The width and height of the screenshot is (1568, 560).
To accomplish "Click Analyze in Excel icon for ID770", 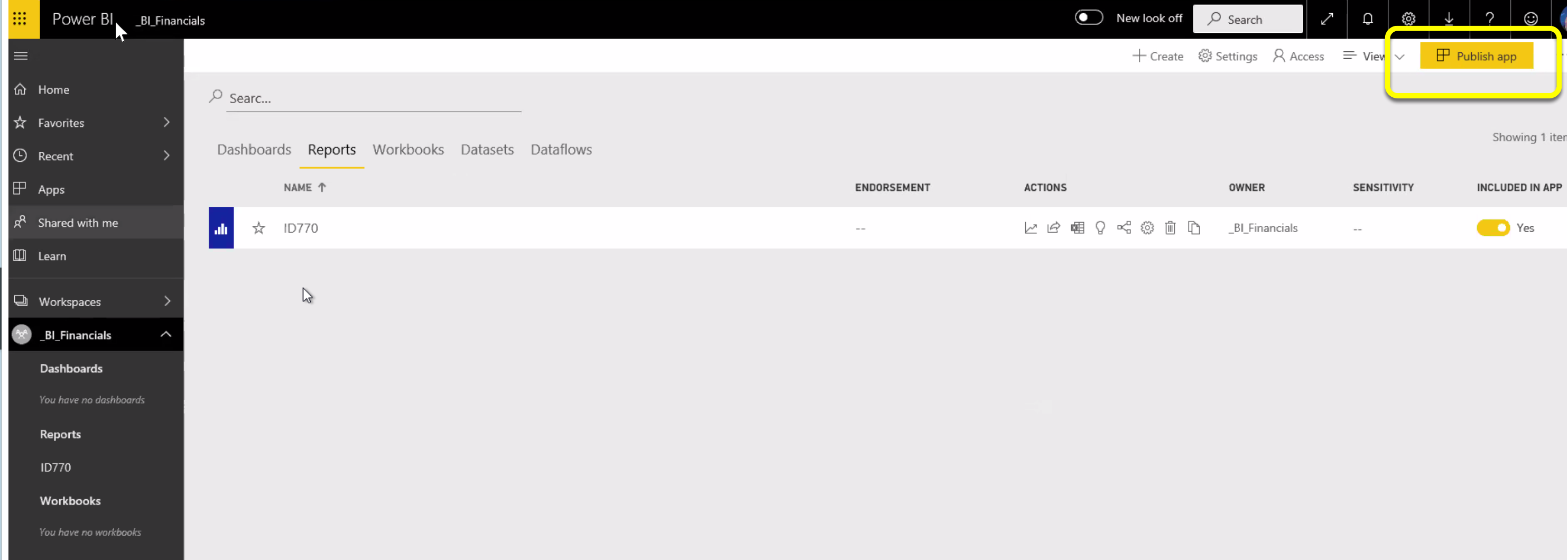I will (x=1077, y=228).
